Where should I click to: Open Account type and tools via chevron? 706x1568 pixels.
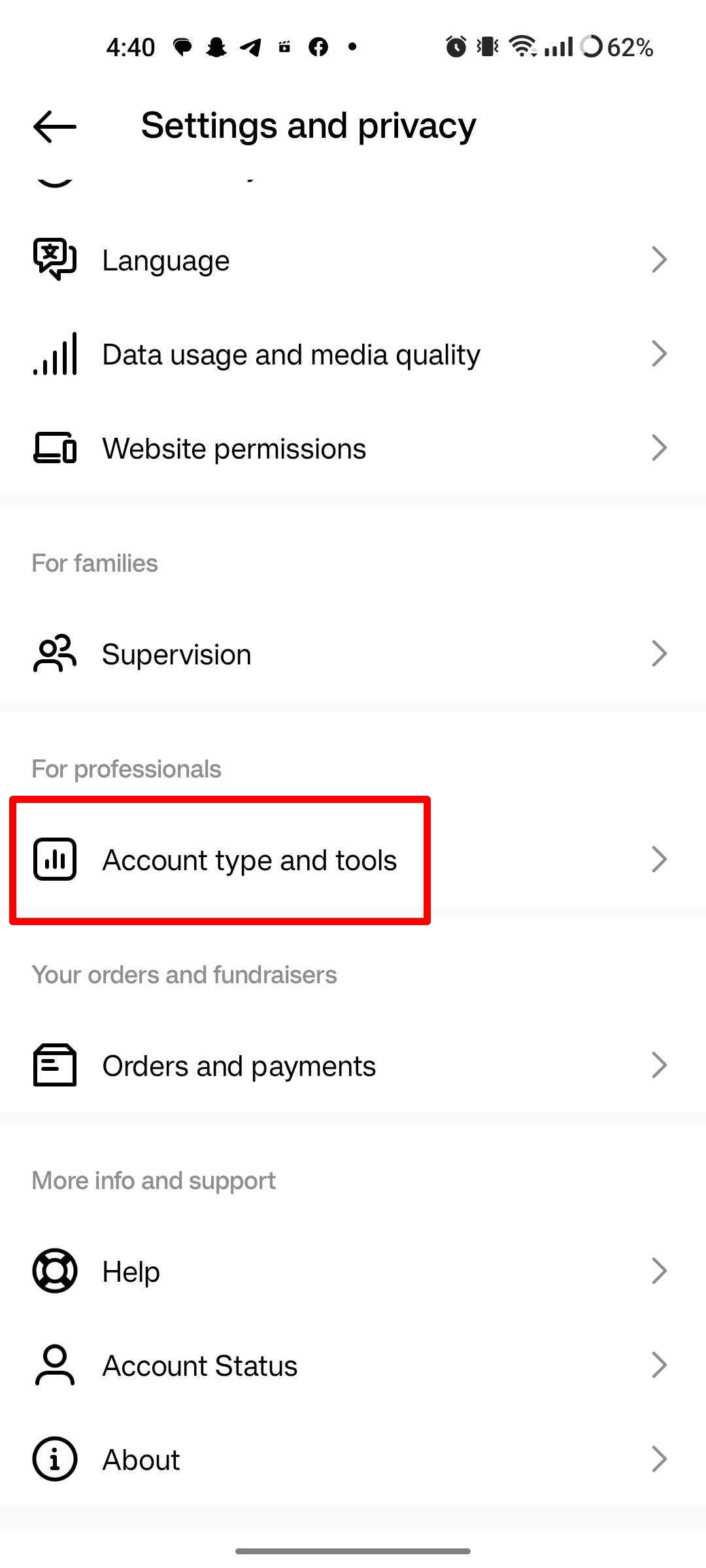[660, 860]
